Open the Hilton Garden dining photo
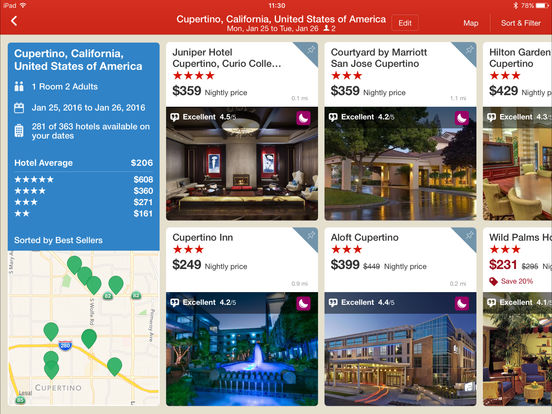The height and width of the screenshot is (414, 552). (518, 164)
